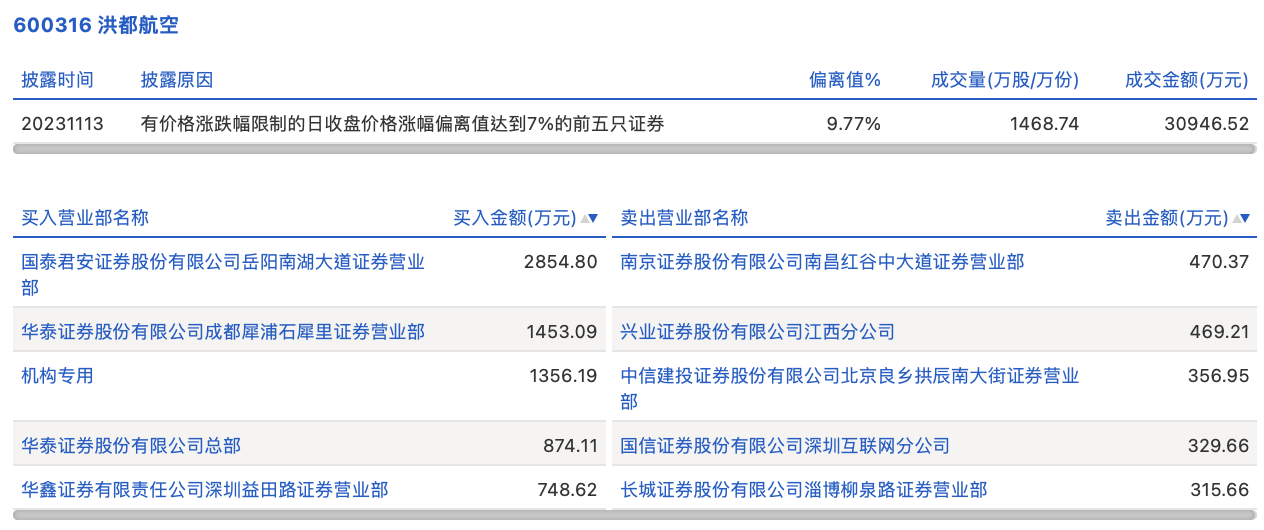Click the 偏离值% column header
1264x530 pixels.
tap(844, 80)
